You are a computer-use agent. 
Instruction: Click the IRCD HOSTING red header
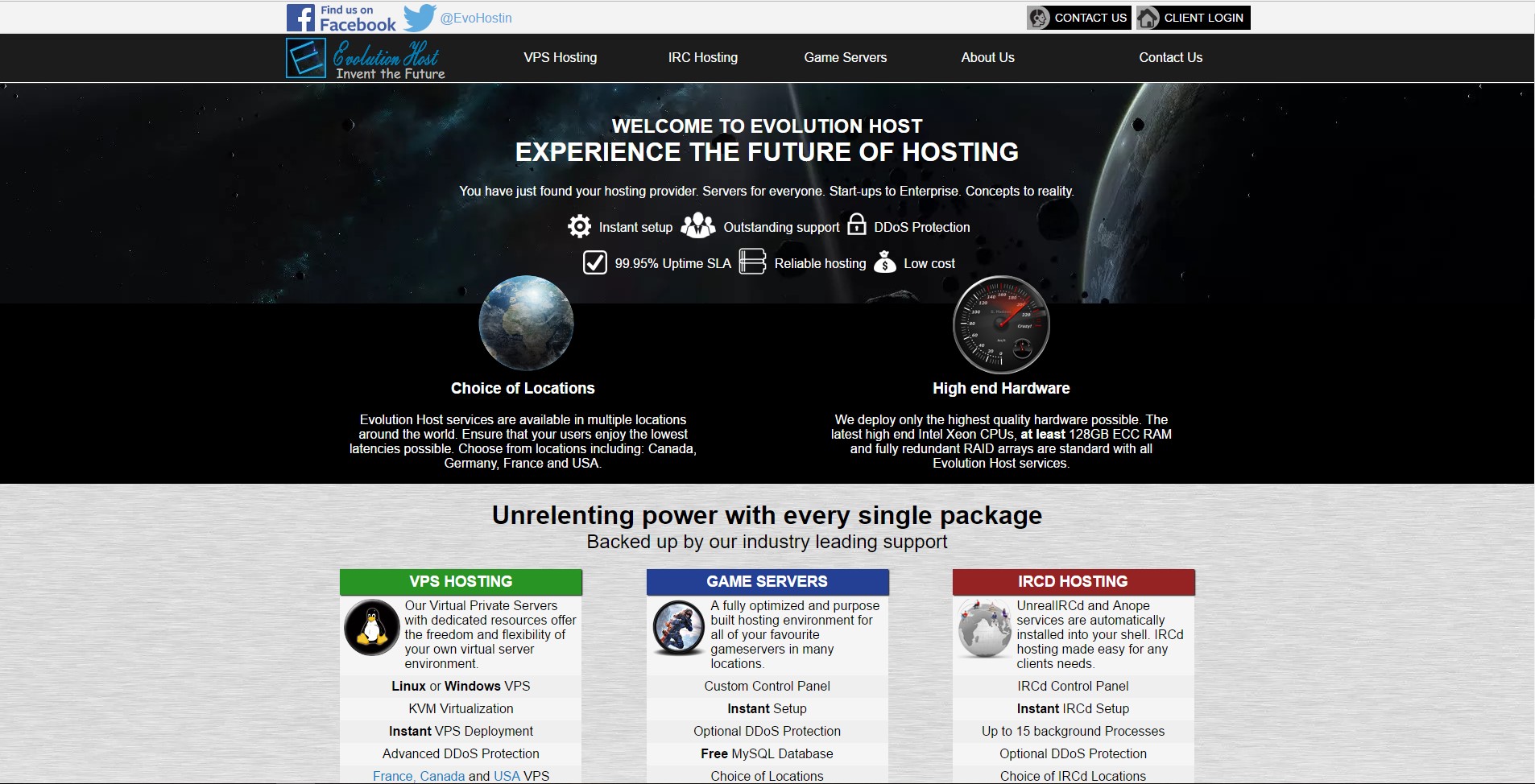click(x=1074, y=582)
